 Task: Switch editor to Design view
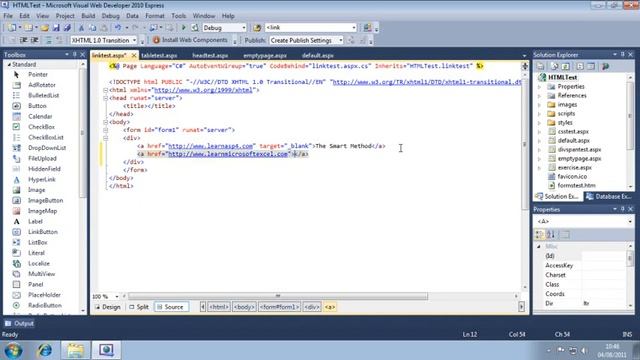click(x=108, y=307)
